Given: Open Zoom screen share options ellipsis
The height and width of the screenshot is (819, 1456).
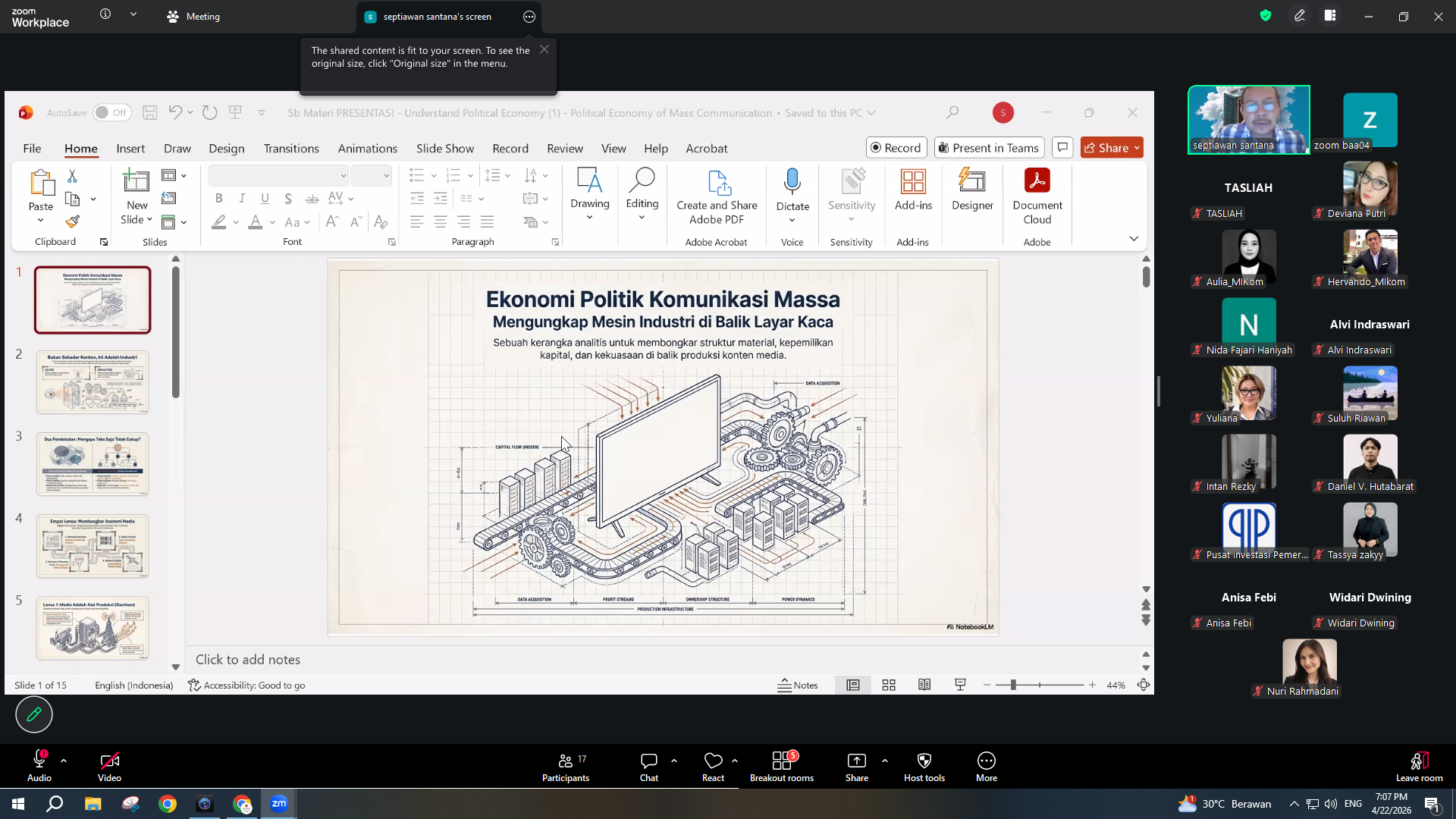Looking at the screenshot, I should point(529,17).
